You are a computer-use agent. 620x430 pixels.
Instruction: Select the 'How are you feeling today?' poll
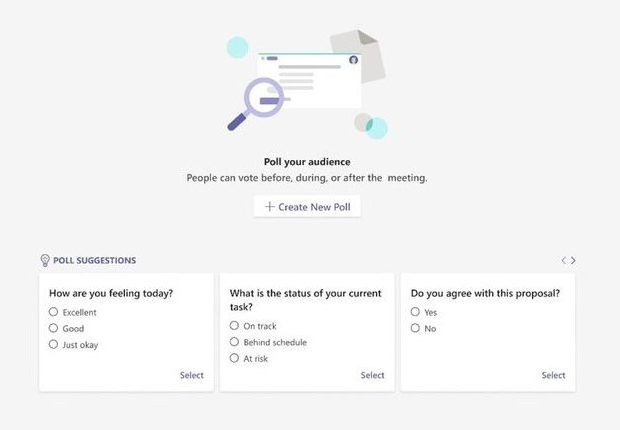coord(191,376)
